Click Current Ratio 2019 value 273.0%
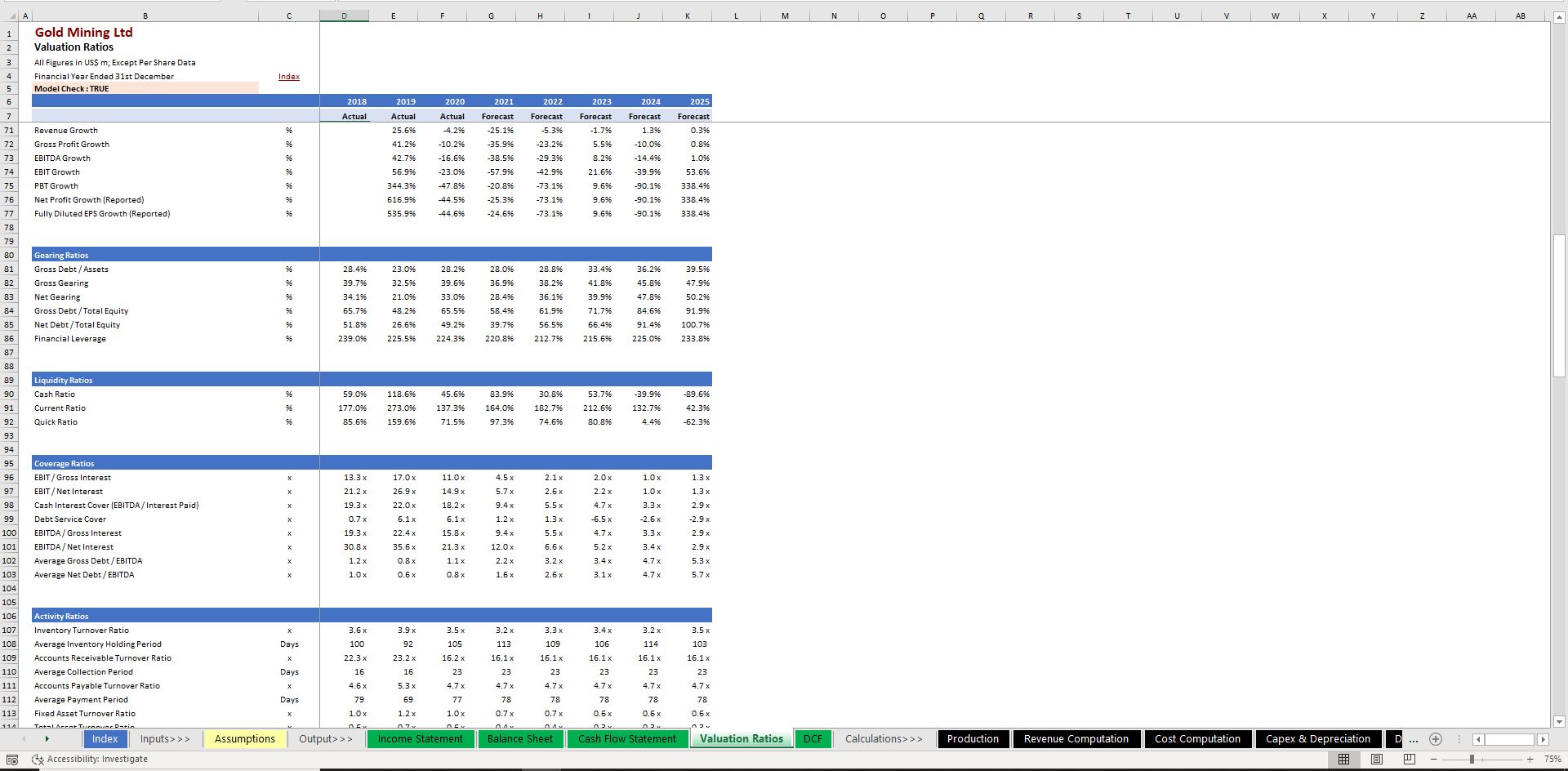The width and height of the screenshot is (1568, 771). (402, 408)
